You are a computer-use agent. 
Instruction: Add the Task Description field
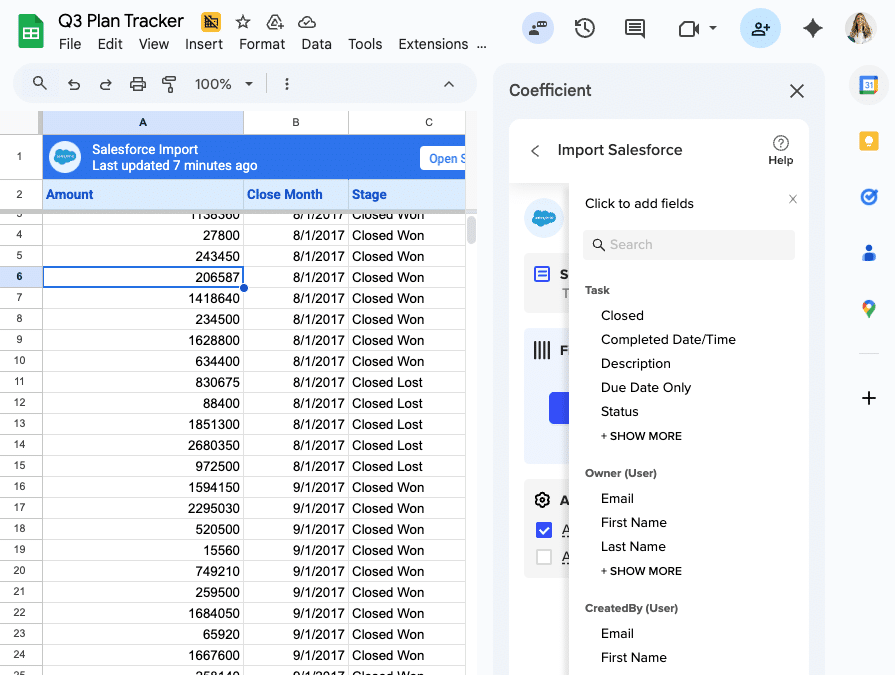point(635,363)
